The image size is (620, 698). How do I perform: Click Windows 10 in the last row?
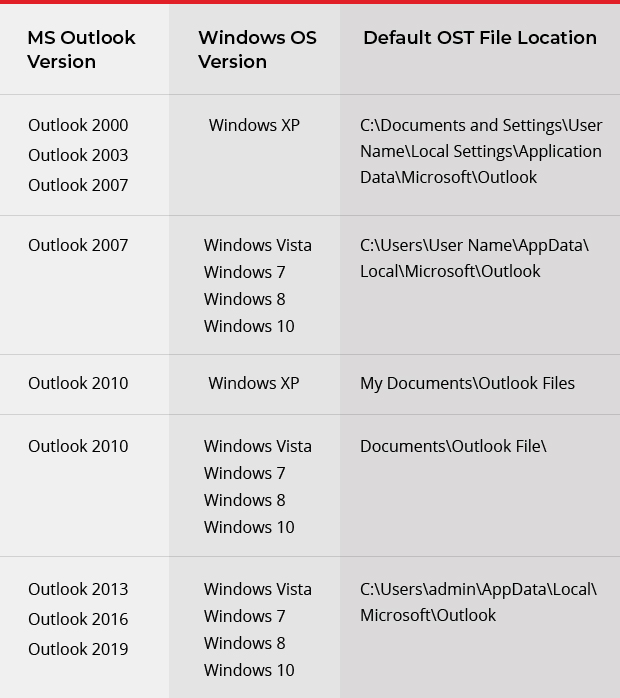(x=249, y=670)
